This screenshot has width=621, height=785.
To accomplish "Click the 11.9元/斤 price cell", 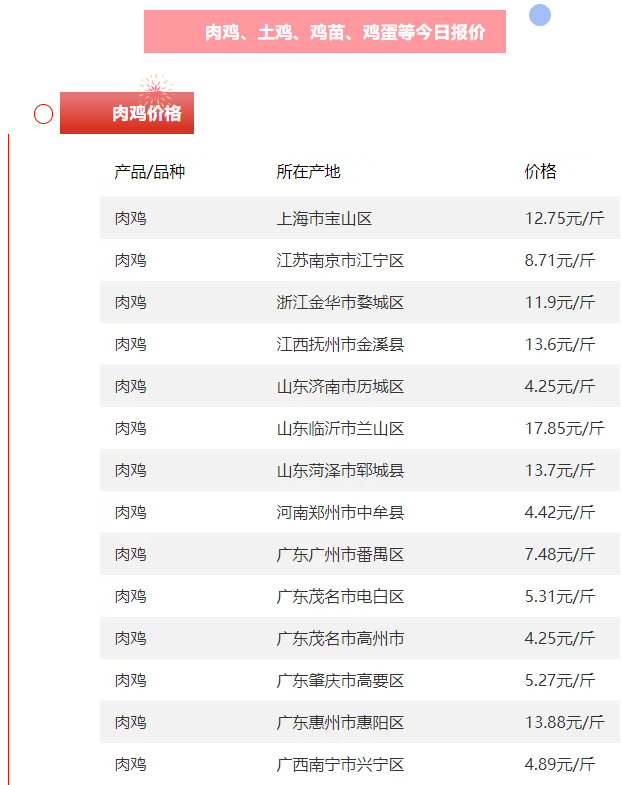I will coord(560,302).
